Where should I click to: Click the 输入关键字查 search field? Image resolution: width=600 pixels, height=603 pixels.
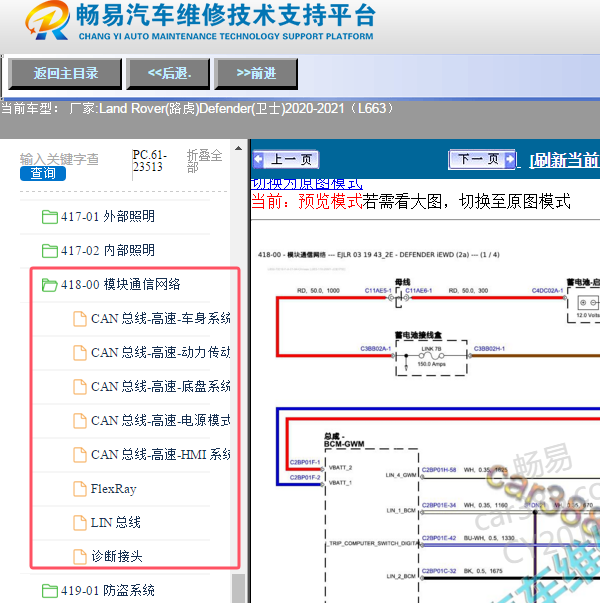point(60,158)
